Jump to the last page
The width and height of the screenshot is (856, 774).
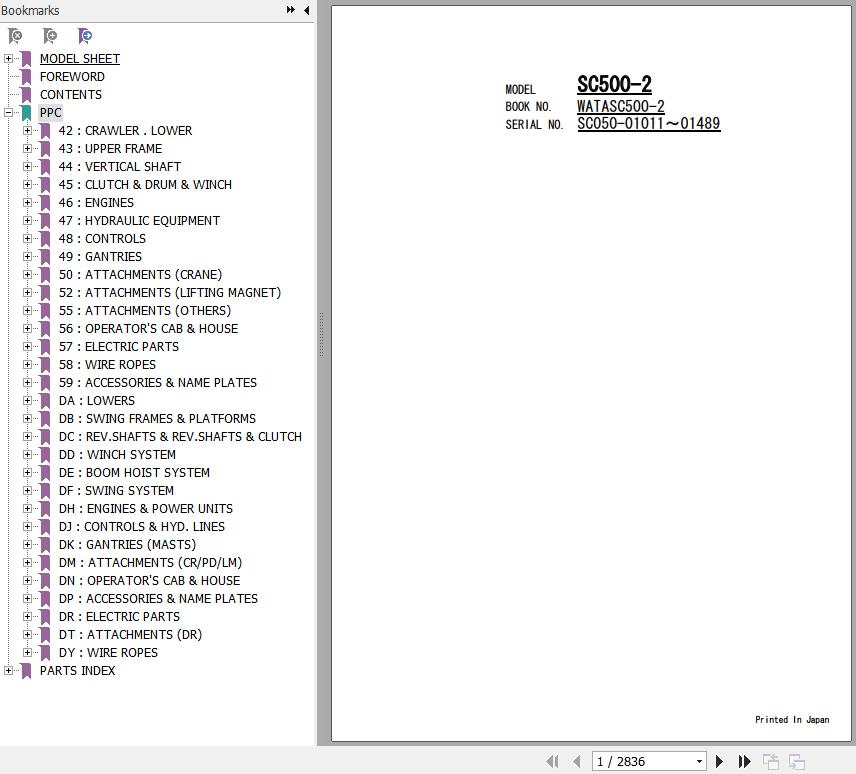pyautogui.click(x=745, y=761)
